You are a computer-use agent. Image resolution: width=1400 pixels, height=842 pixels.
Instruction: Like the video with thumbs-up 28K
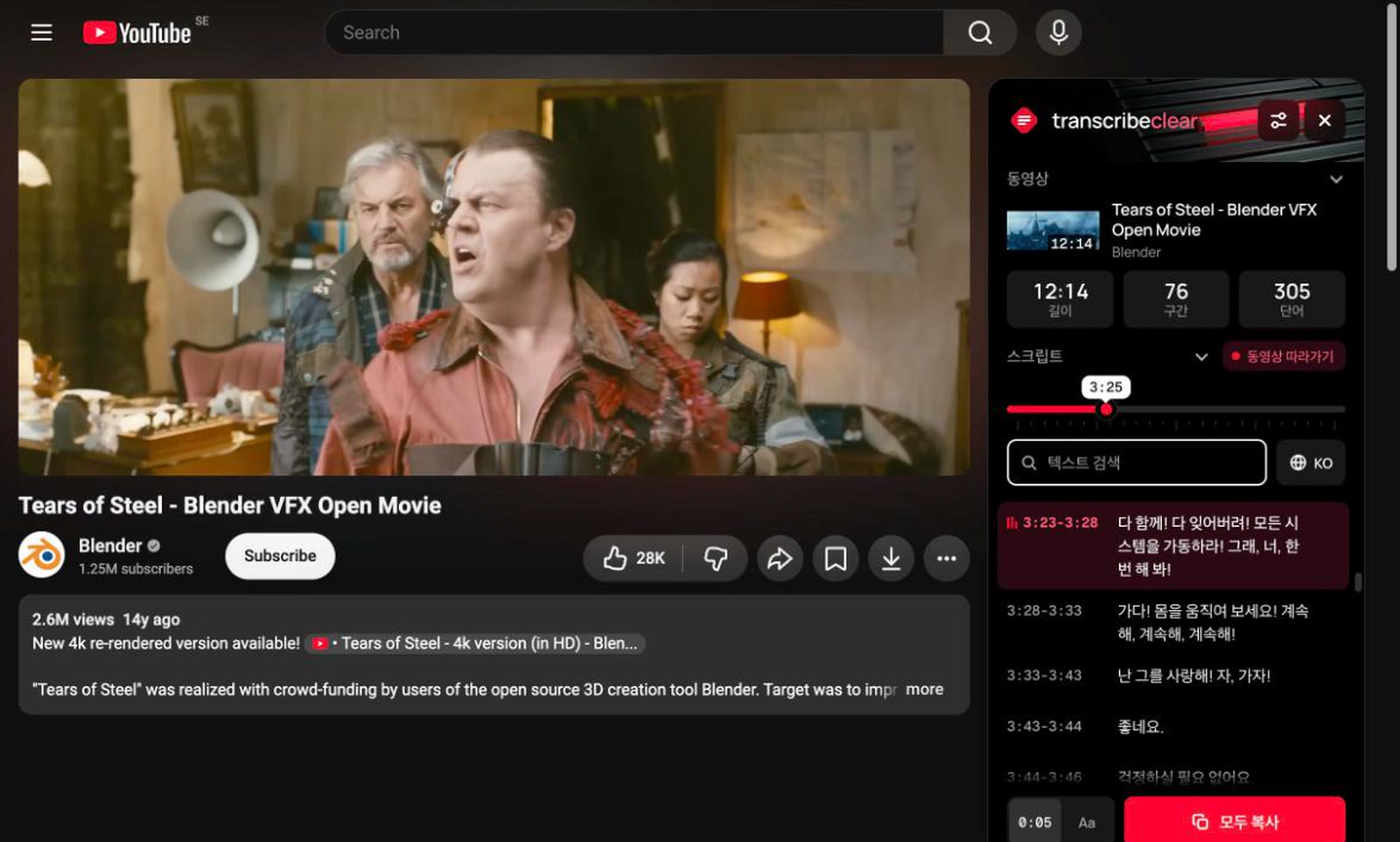click(633, 558)
